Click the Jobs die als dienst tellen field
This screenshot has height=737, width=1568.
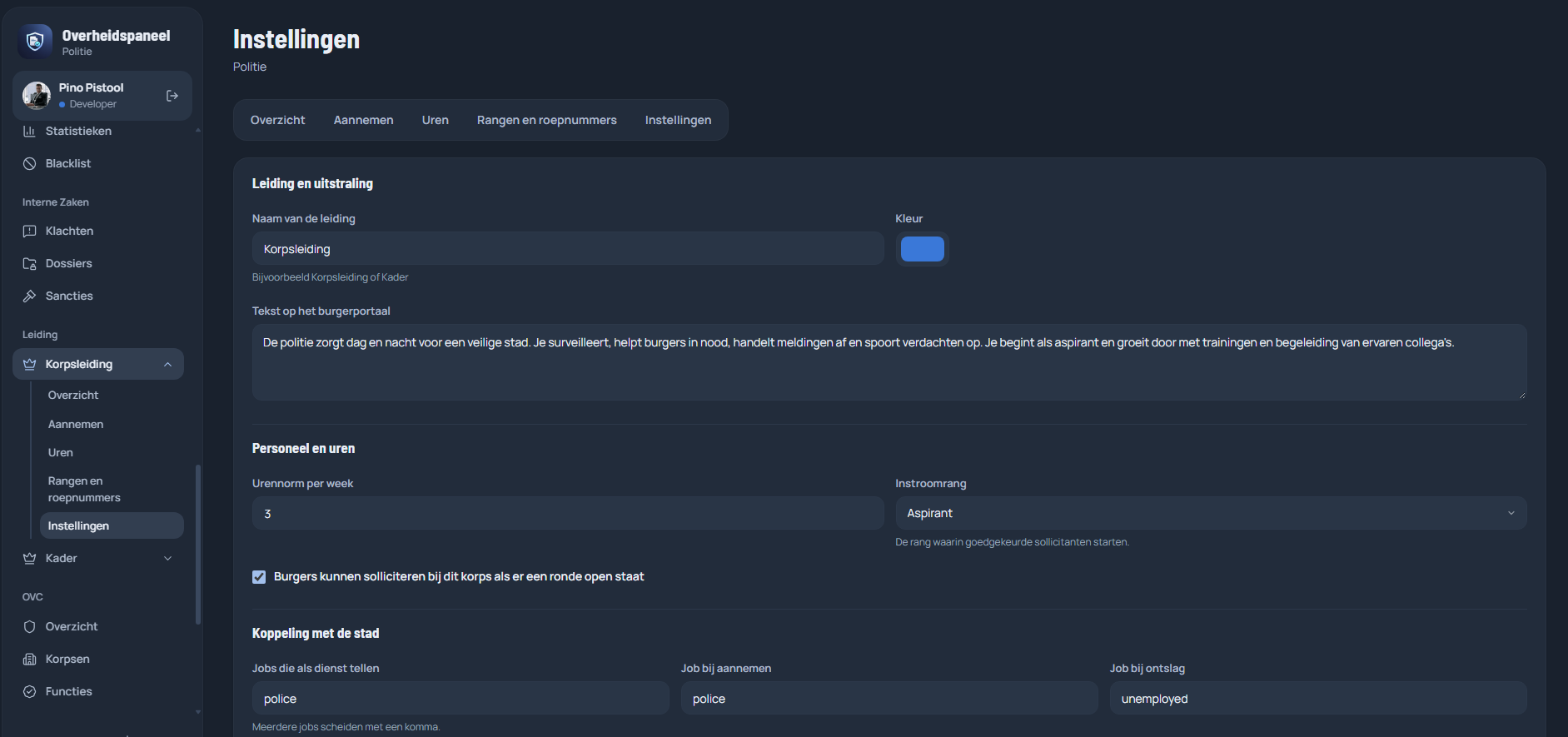click(460, 698)
